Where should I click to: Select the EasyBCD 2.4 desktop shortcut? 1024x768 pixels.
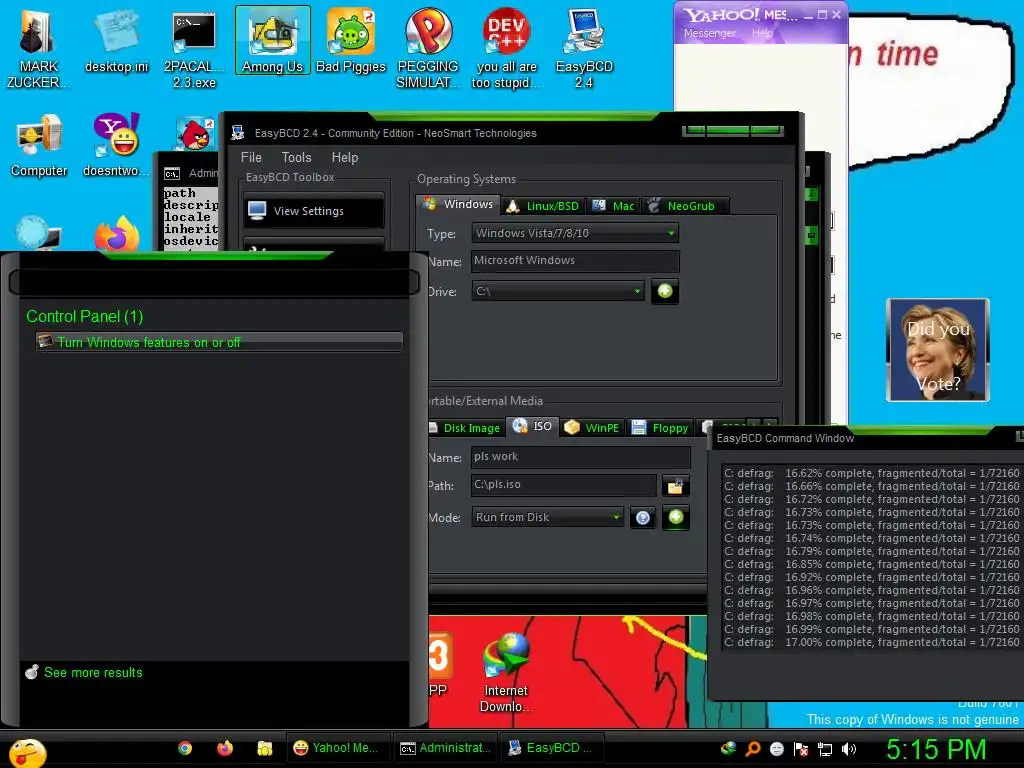pos(584,49)
